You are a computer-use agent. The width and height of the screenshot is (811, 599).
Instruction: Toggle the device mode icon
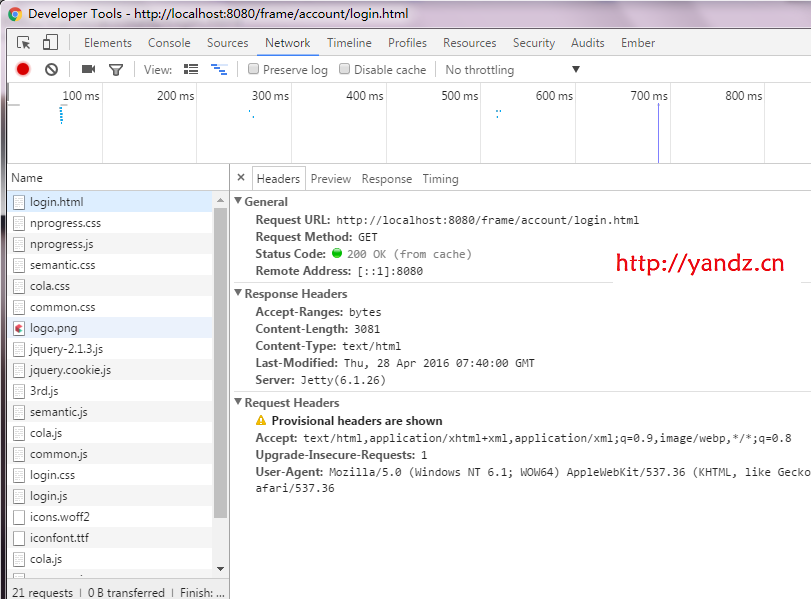pos(50,42)
